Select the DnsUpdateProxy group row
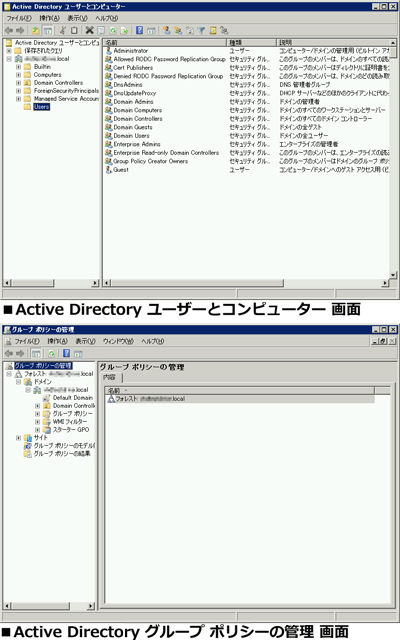This screenshot has width=400, height=640. 247,93
